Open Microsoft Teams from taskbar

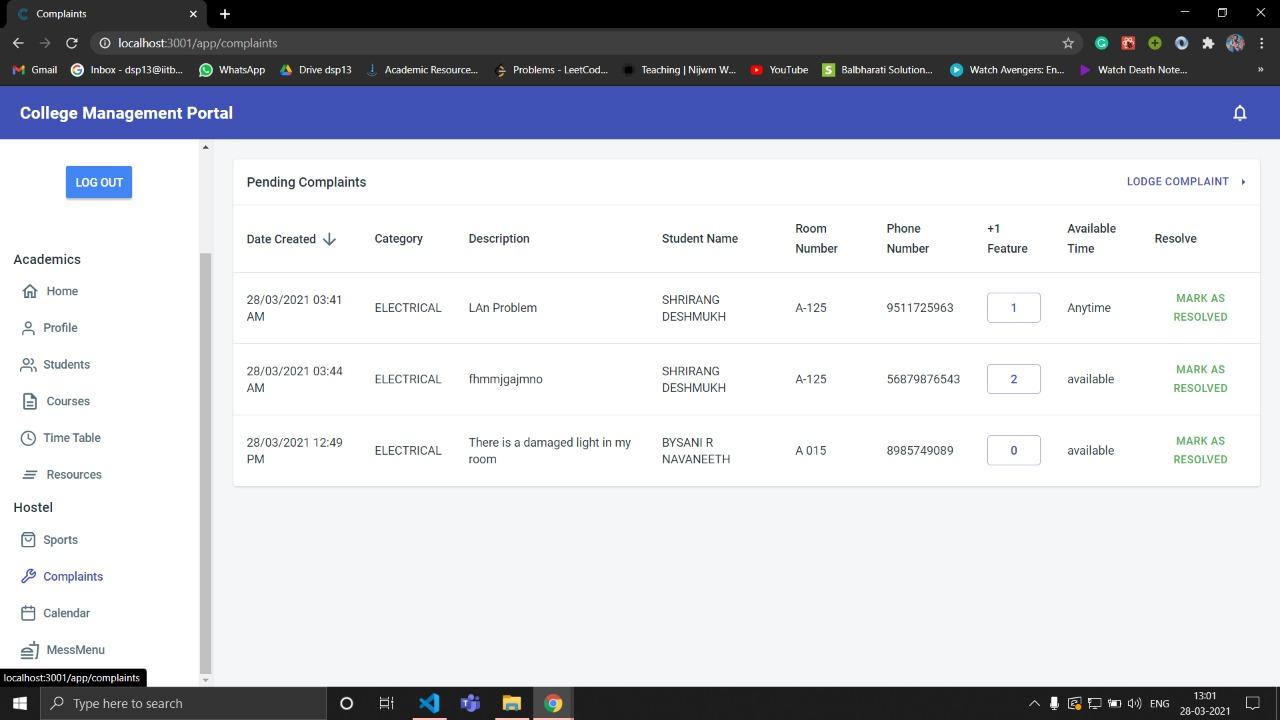point(470,703)
